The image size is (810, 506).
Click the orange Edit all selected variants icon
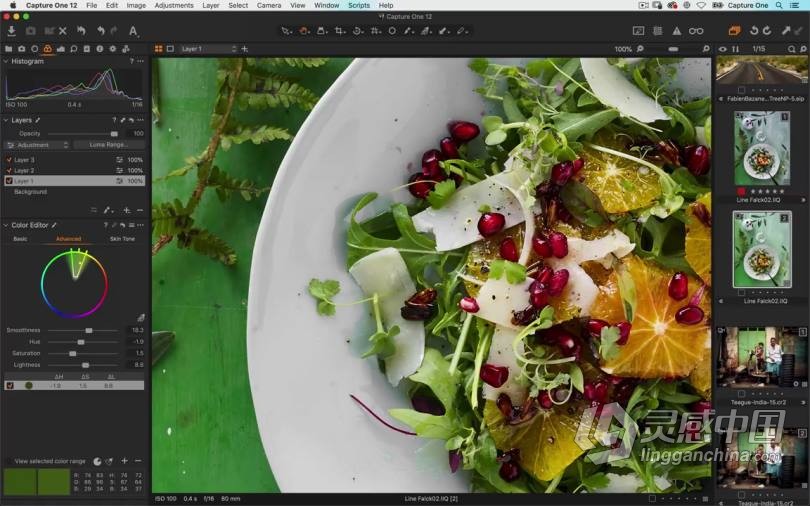[x=734, y=31]
